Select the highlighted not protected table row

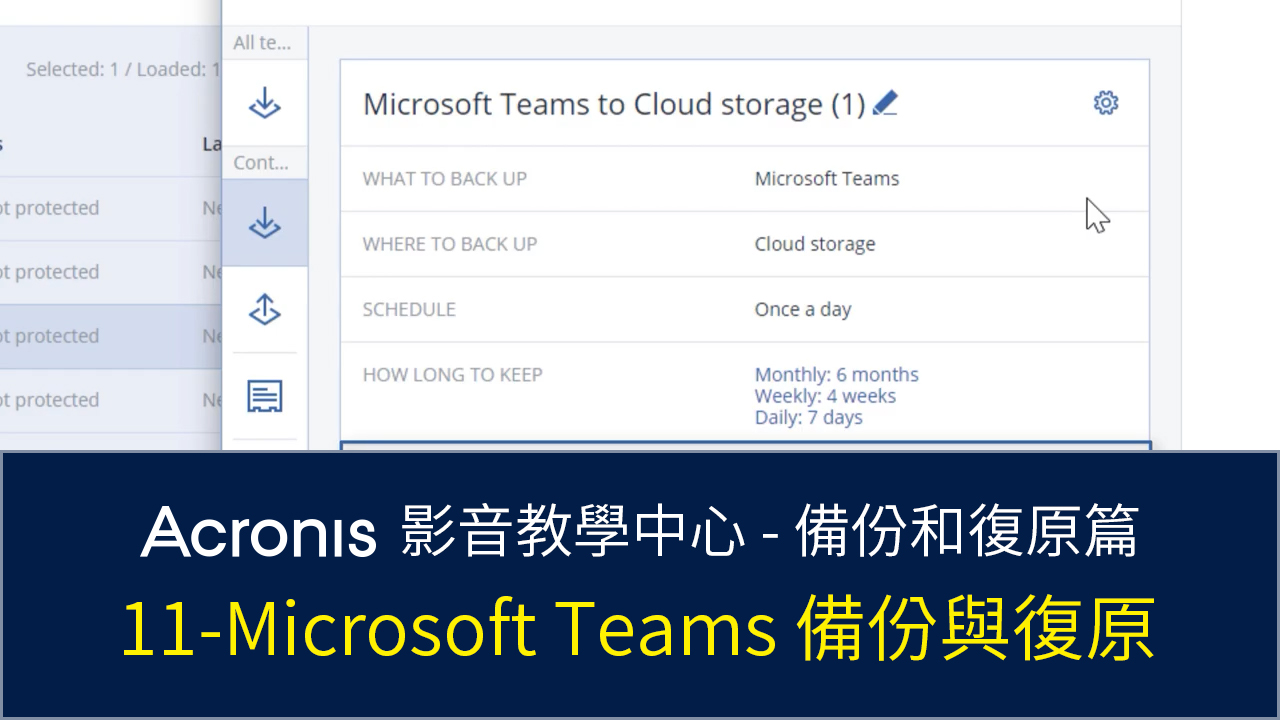point(100,336)
